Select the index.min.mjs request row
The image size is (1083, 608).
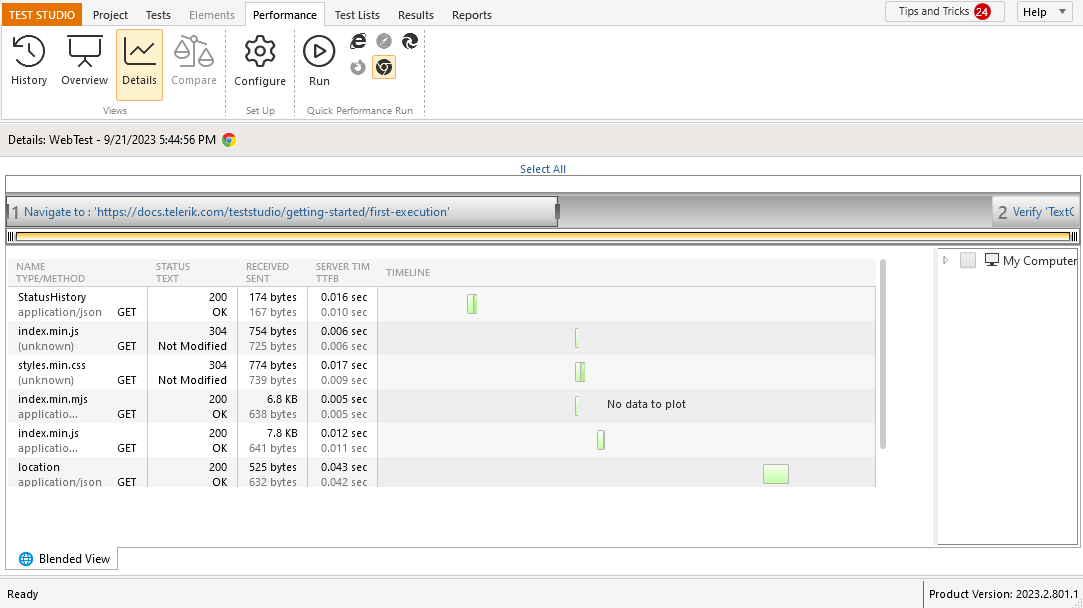(x=442, y=406)
